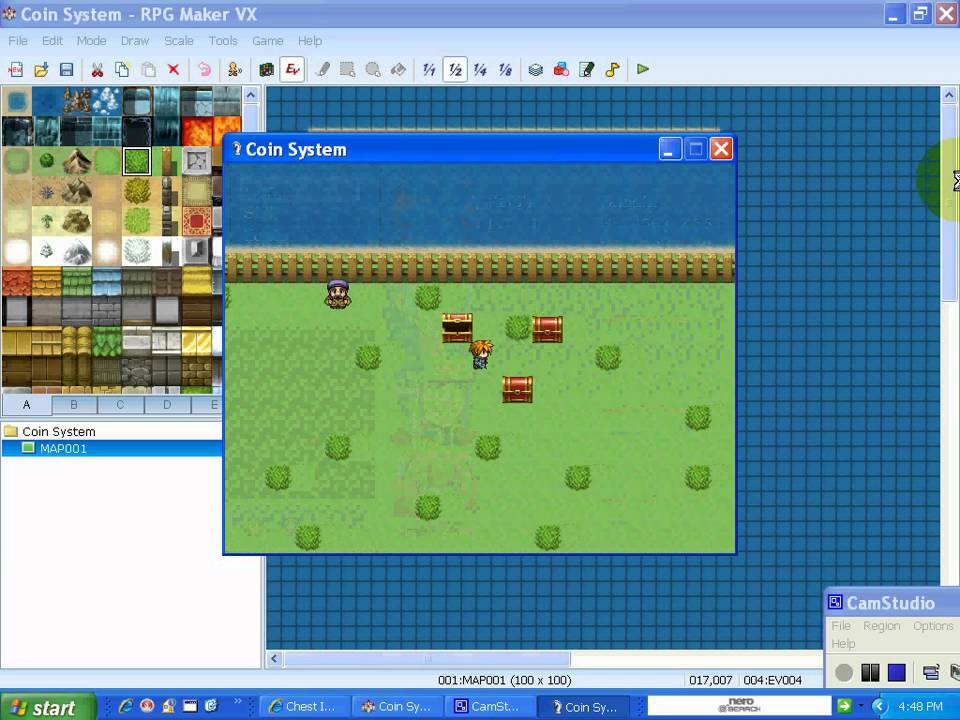This screenshot has height=720, width=960.
Task: Select MAP001 in the map tree
Action: [63, 448]
